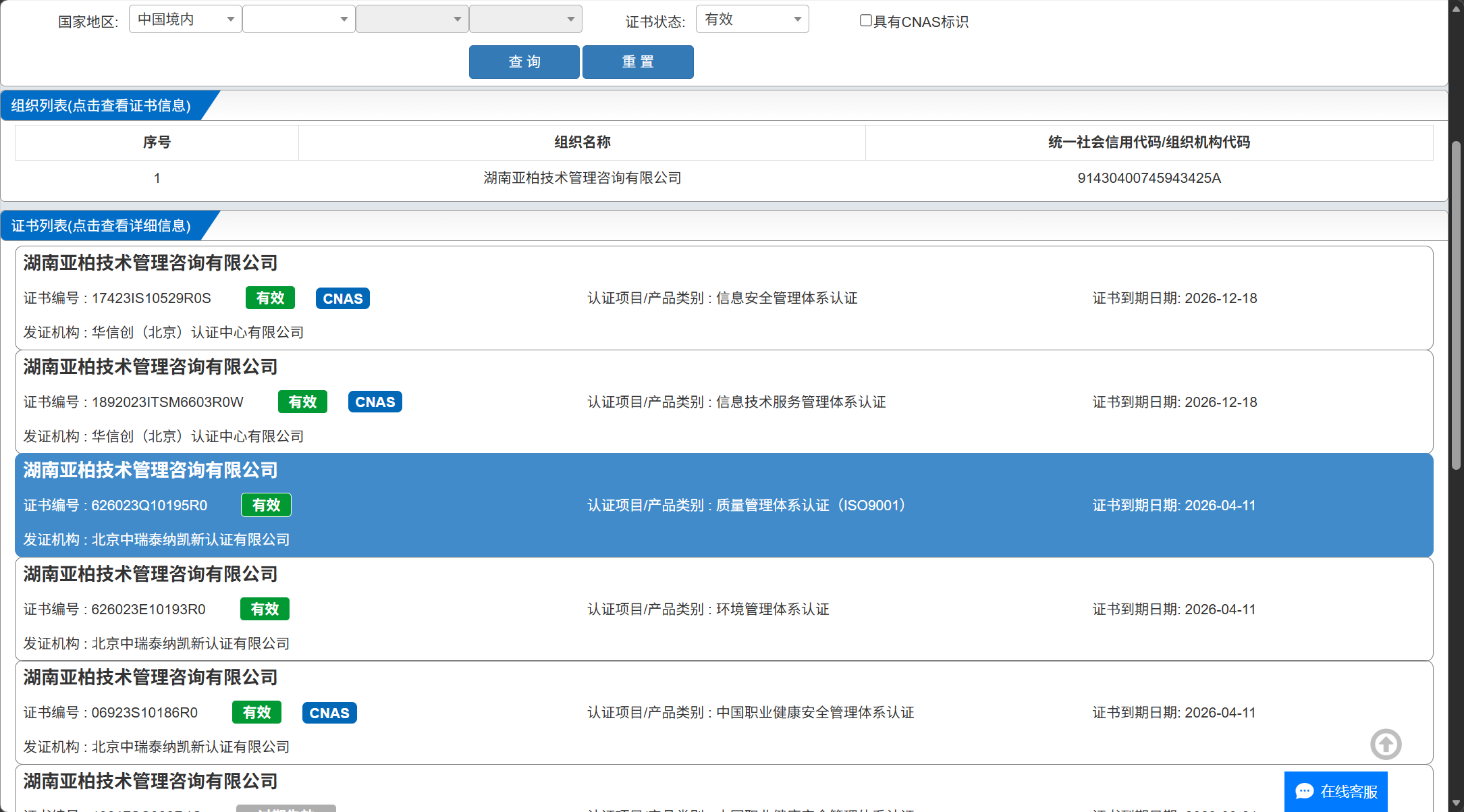Click CNAS badge on certificate 17423IS10529R0S
The width and height of the screenshot is (1464, 812).
[342, 298]
